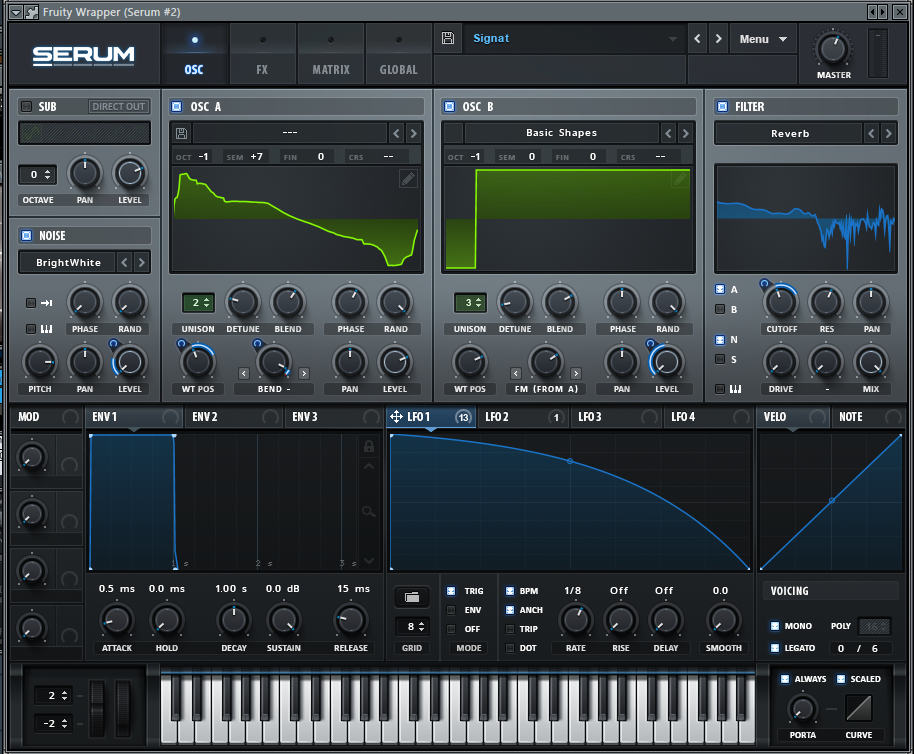Image resolution: width=914 pixels, height=754 pixels.
Task: Select the ENV 3 tab
Action: coord(332,417)
